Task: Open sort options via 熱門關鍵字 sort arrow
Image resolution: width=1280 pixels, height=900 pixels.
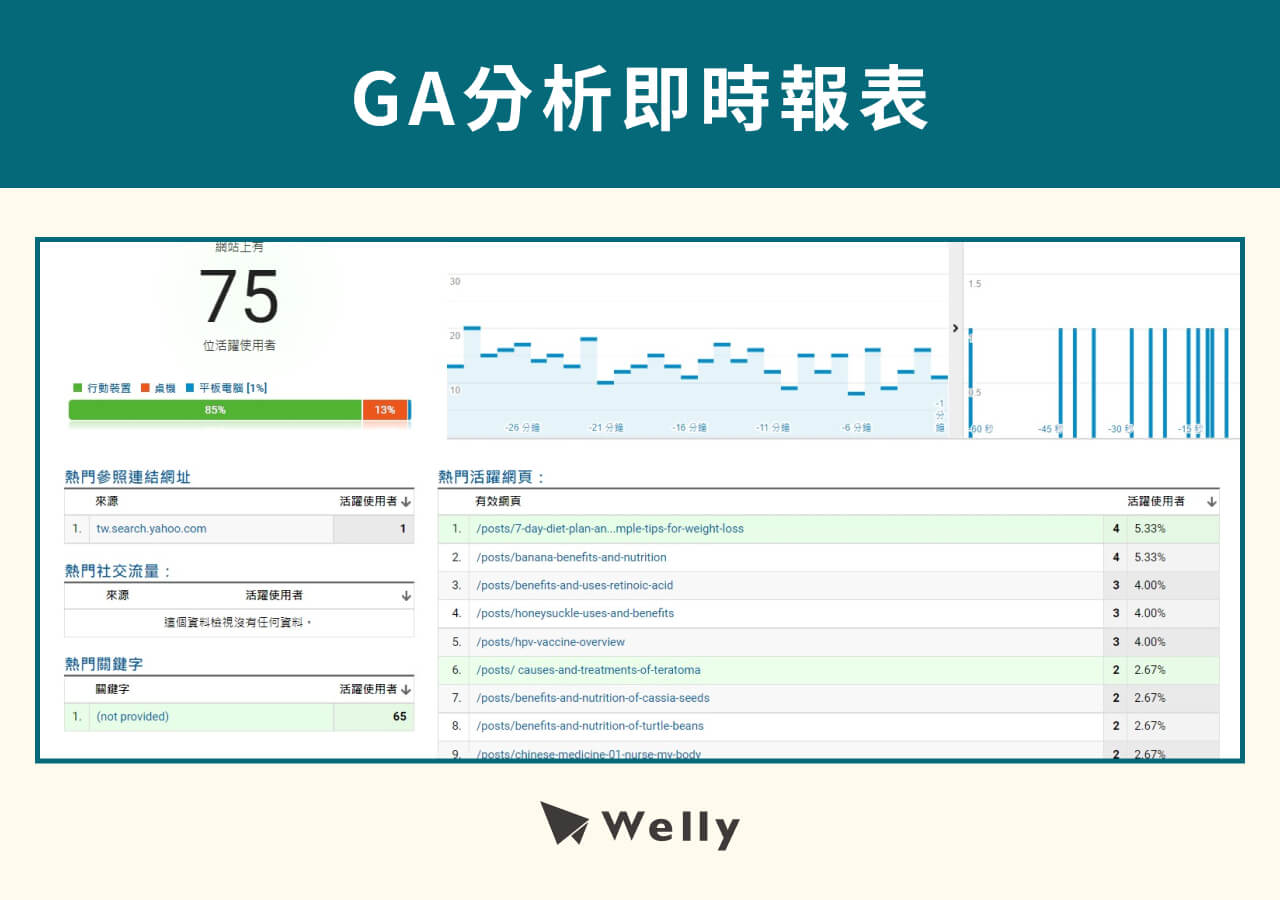Action: click(x=407, y=689)
